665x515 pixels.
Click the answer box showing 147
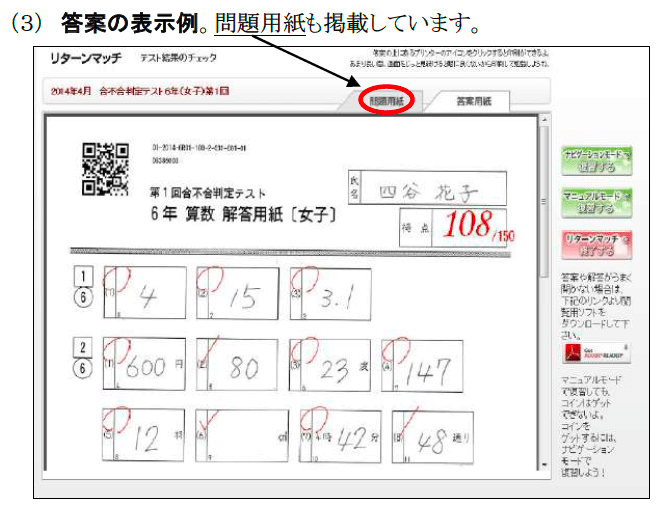[x=422, y=366]
